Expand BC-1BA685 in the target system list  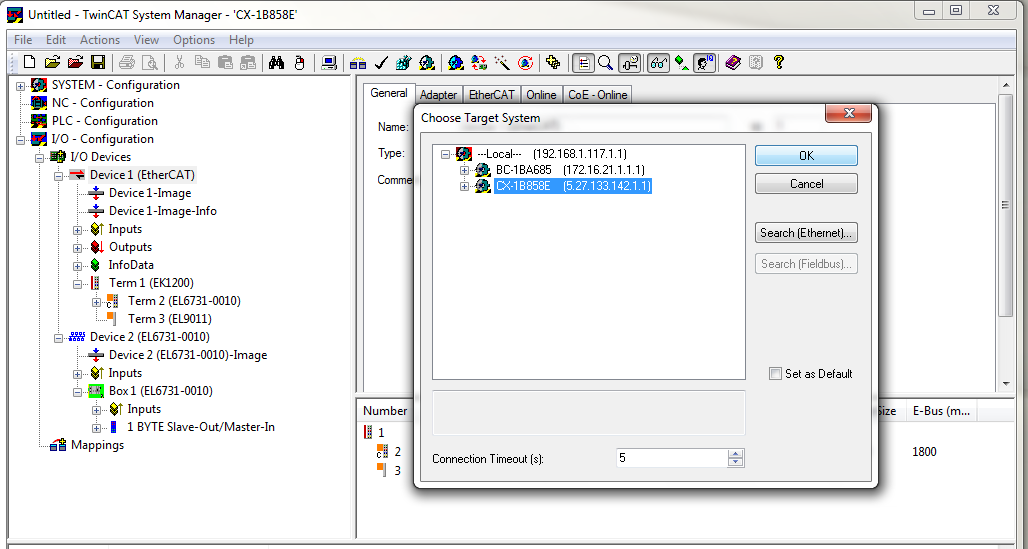coord(465,170)
